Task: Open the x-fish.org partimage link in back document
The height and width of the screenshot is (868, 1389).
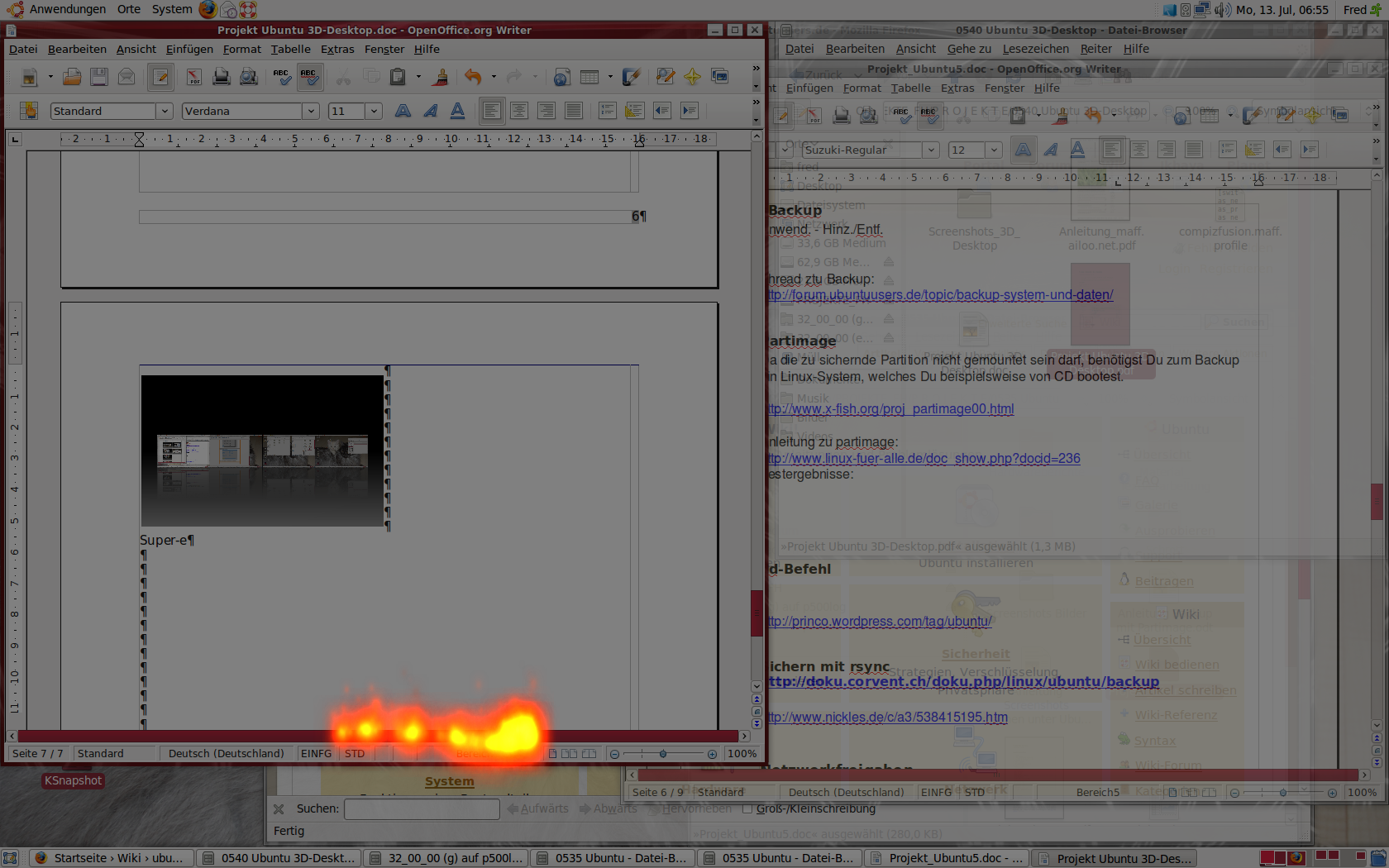Action: pyautogui.click(x=890, y=409)
